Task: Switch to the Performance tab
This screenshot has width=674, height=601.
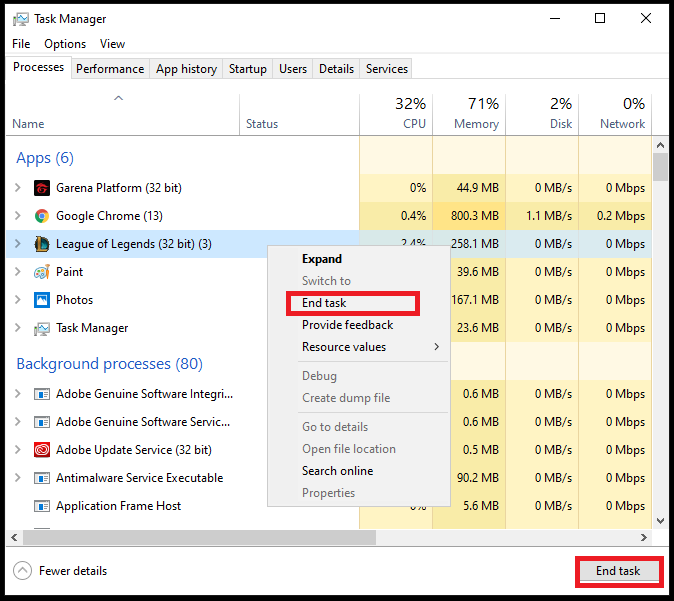Action: (110, 69)
